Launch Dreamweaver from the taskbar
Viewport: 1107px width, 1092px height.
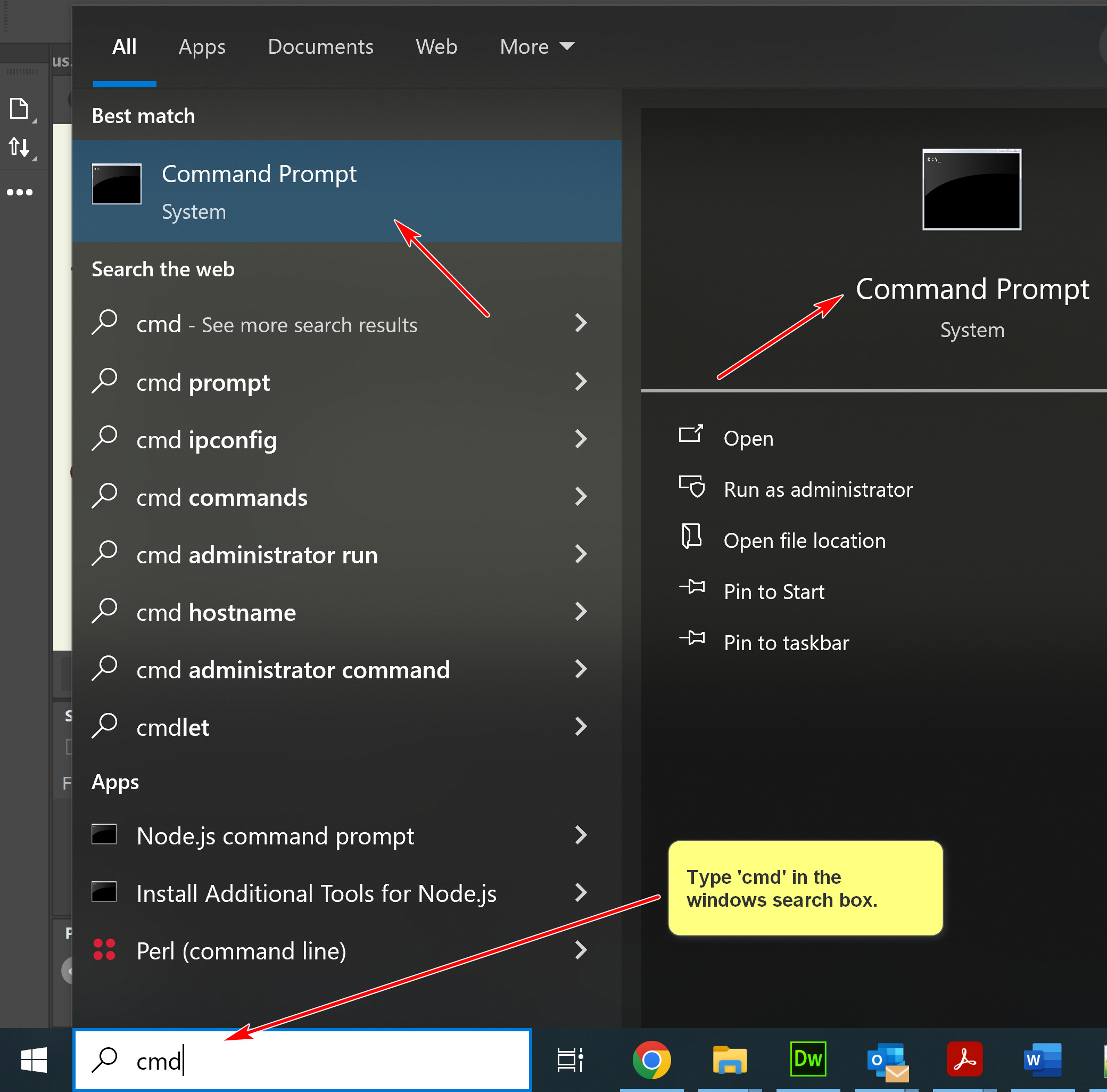click(807, 1059)
